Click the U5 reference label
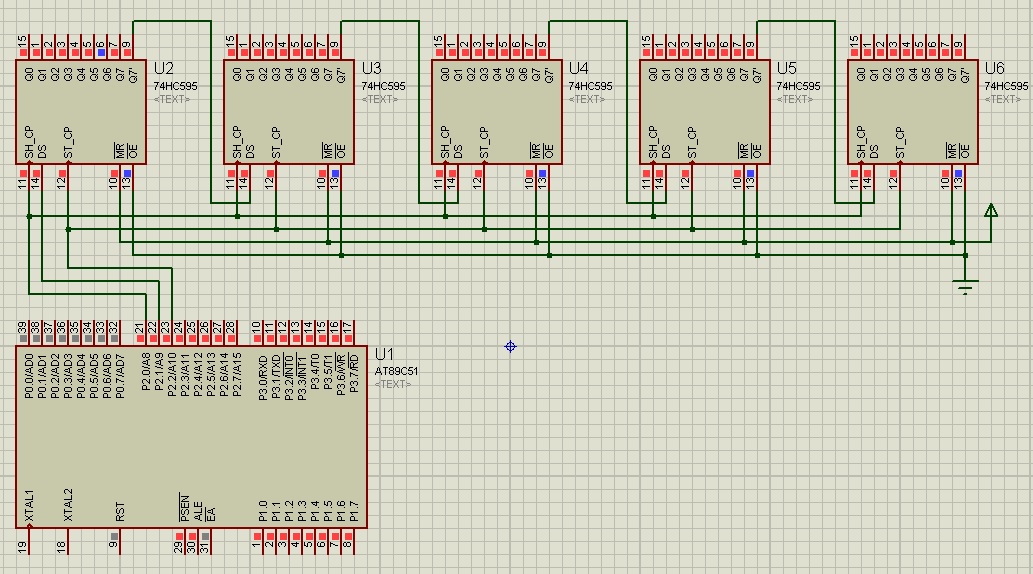This screenshot has height=574, width=1033. point(786,68)
